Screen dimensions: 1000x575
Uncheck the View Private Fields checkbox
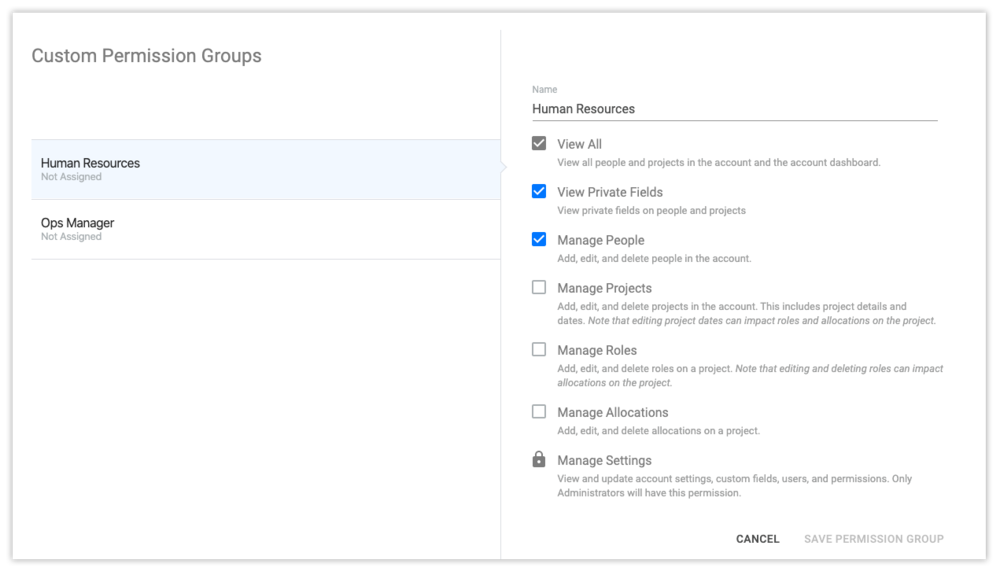click(x=539, y=191)
